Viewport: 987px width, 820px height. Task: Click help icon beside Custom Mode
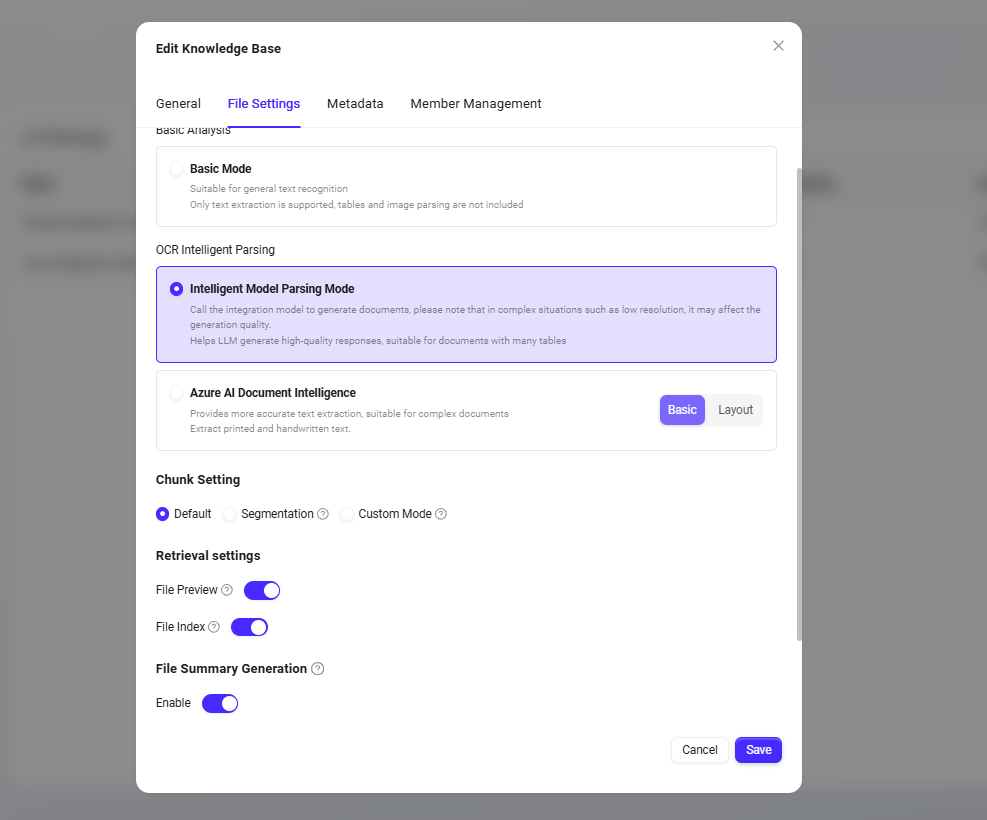click(441, 514)
